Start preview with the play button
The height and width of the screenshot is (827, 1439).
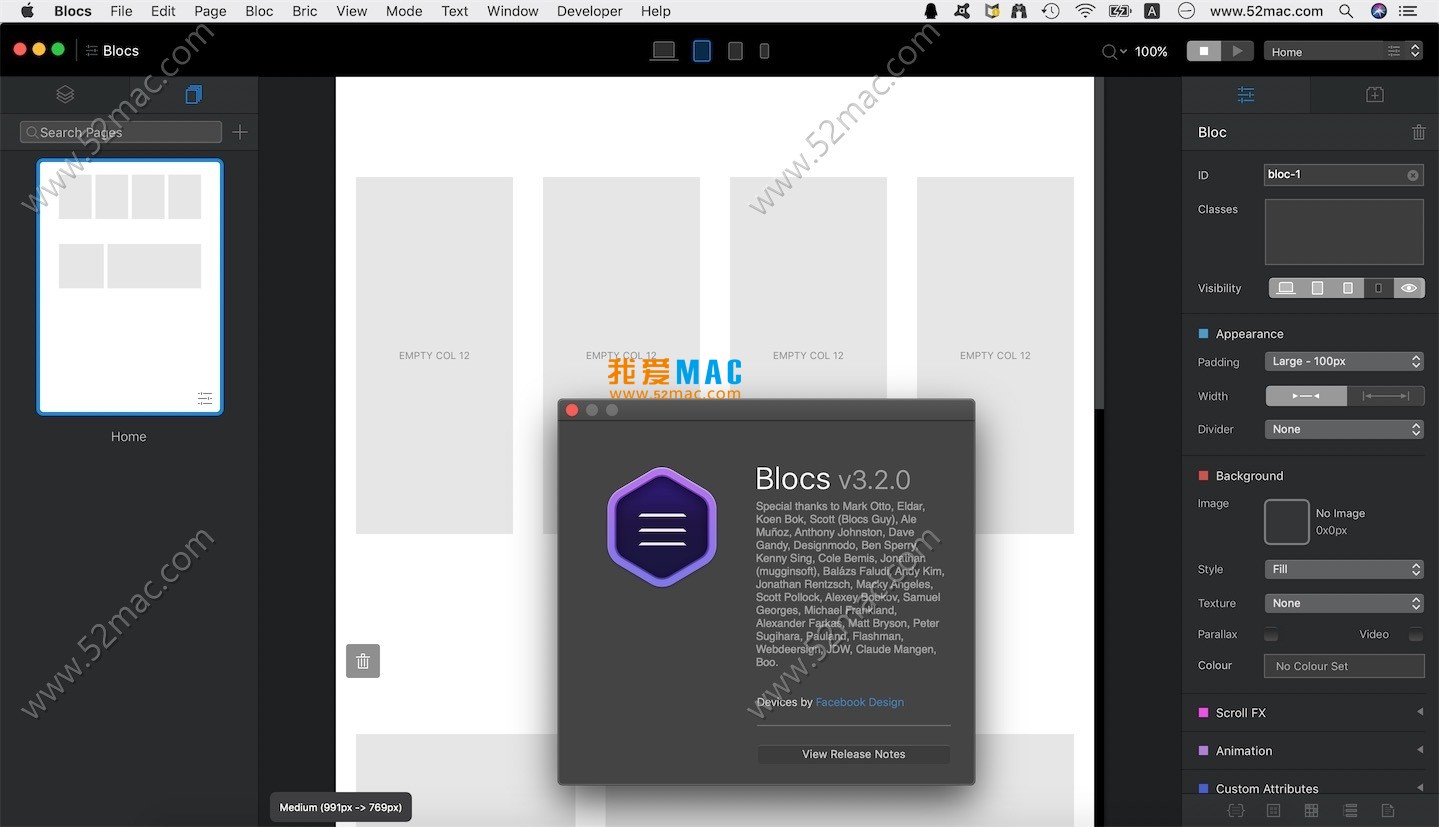tap(1237, 51)
